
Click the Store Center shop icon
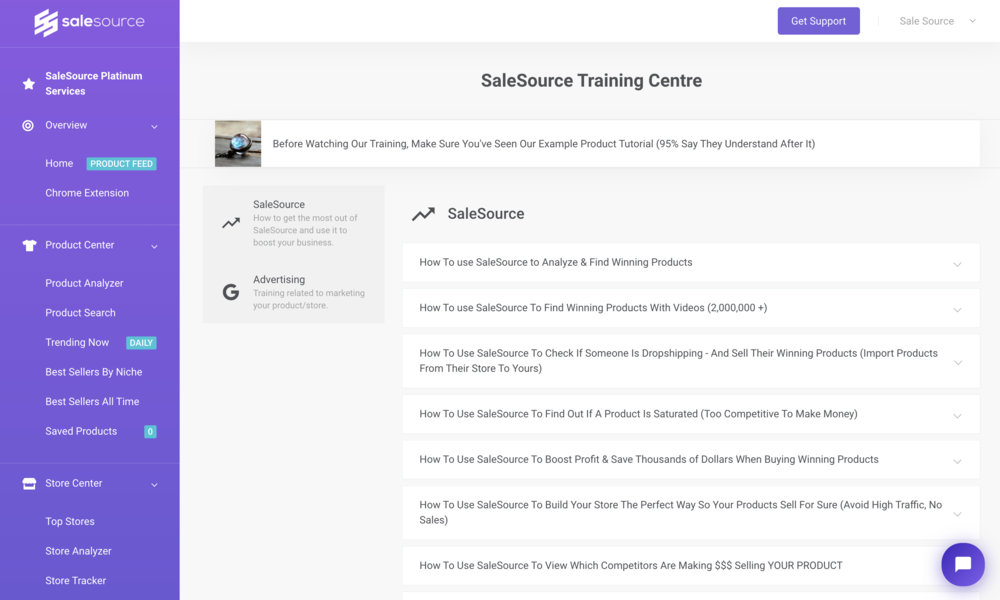(x=29, y=484)
